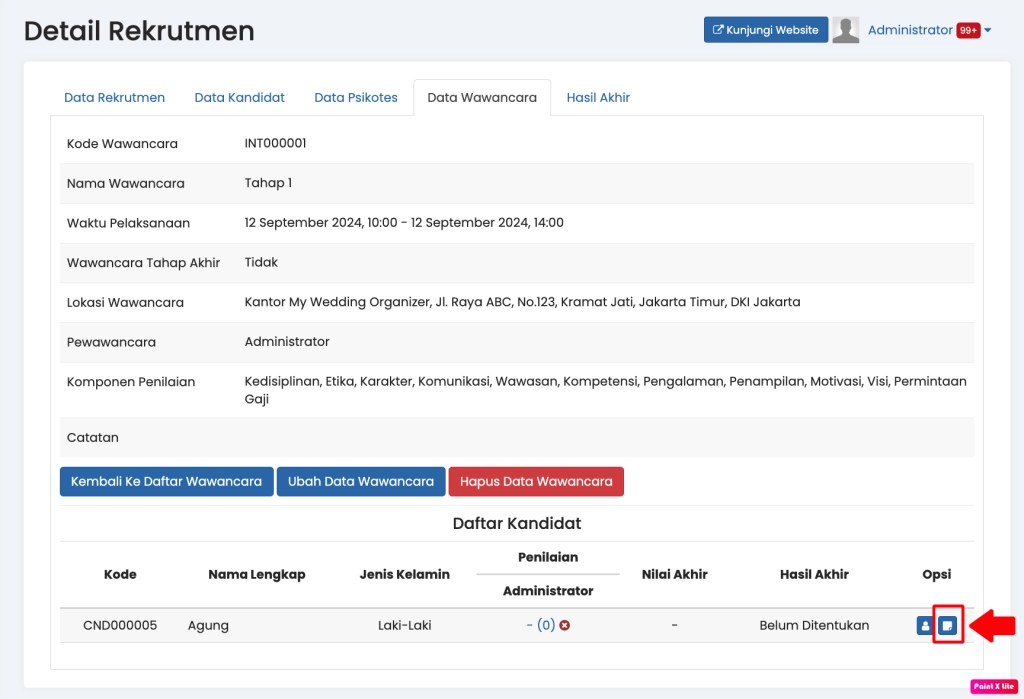This screenshot has width=1024, height=699.
Task: Click the red 99+ notification badge
Action: 968,31
